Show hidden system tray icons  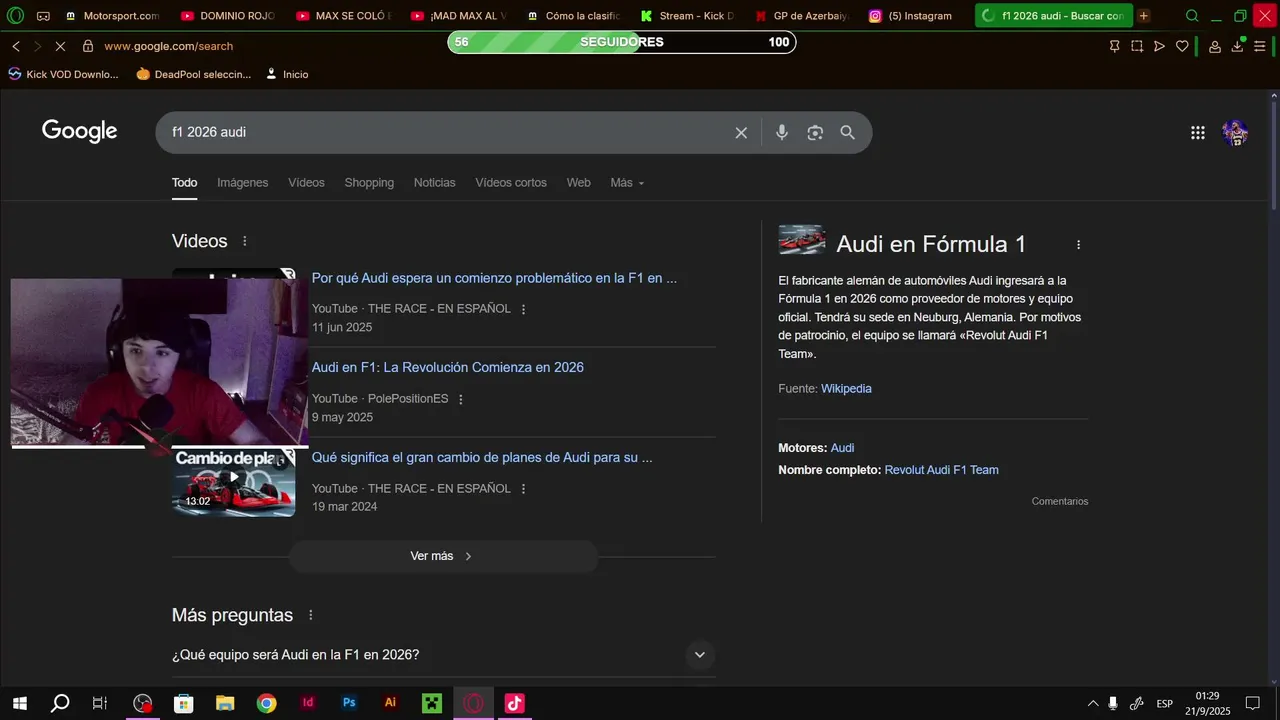point(1092,703)
